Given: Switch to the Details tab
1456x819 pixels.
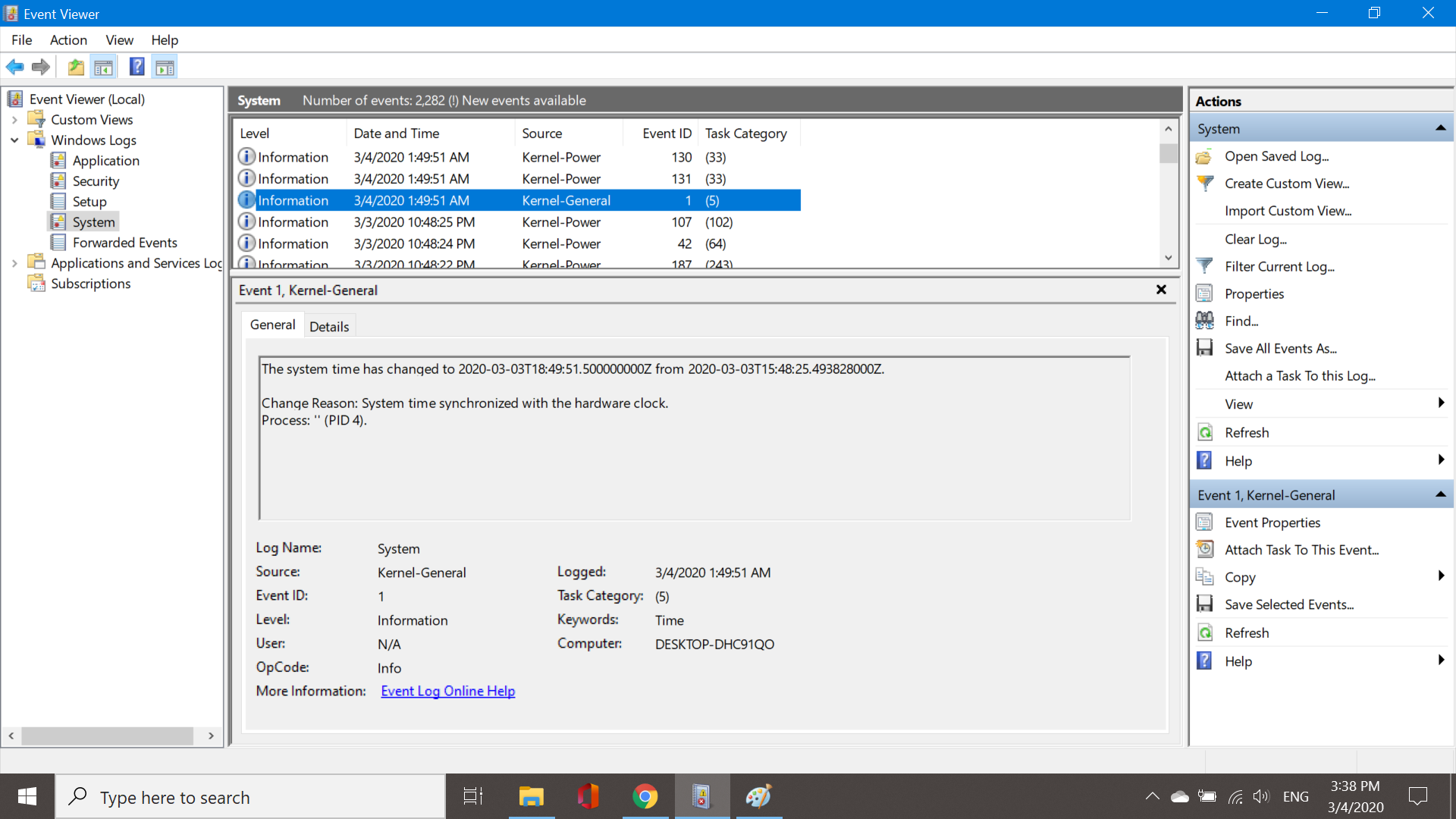Looking at the screenshot, I should click(x=329, y=327).
